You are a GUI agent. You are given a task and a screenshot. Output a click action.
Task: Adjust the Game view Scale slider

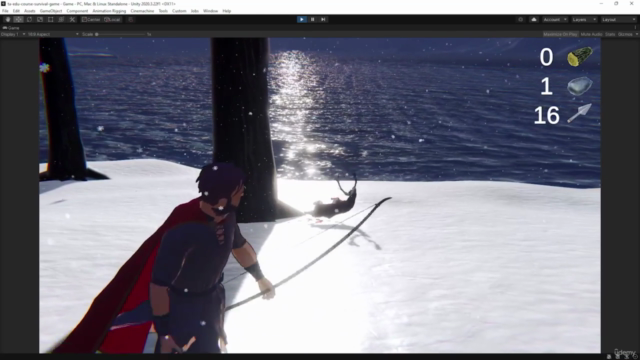click(x=120, y=34)
